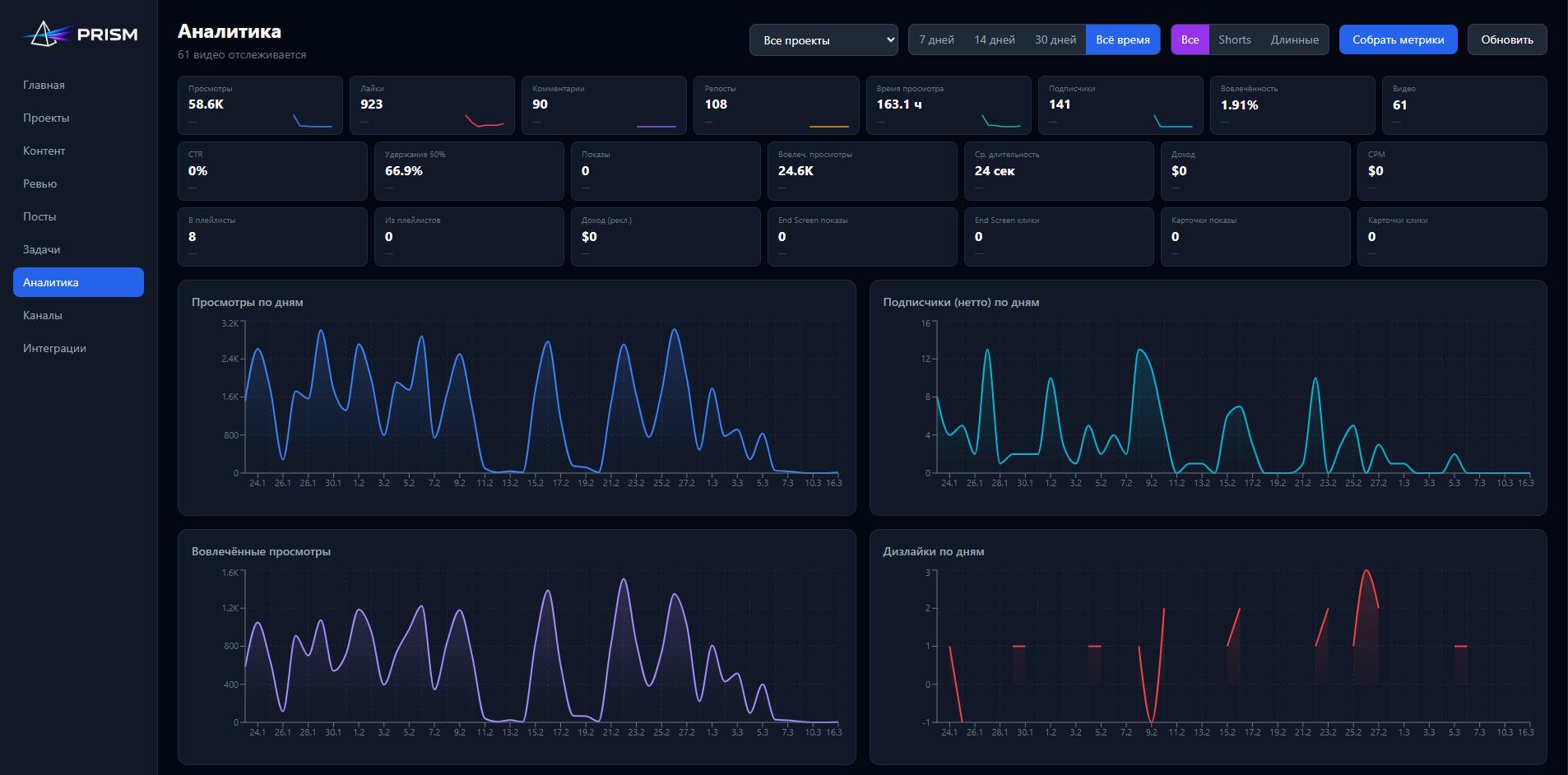This screenshot has width=1568, height=775.
Task: Click the CPM metric label
Action: click(1376, 155)
